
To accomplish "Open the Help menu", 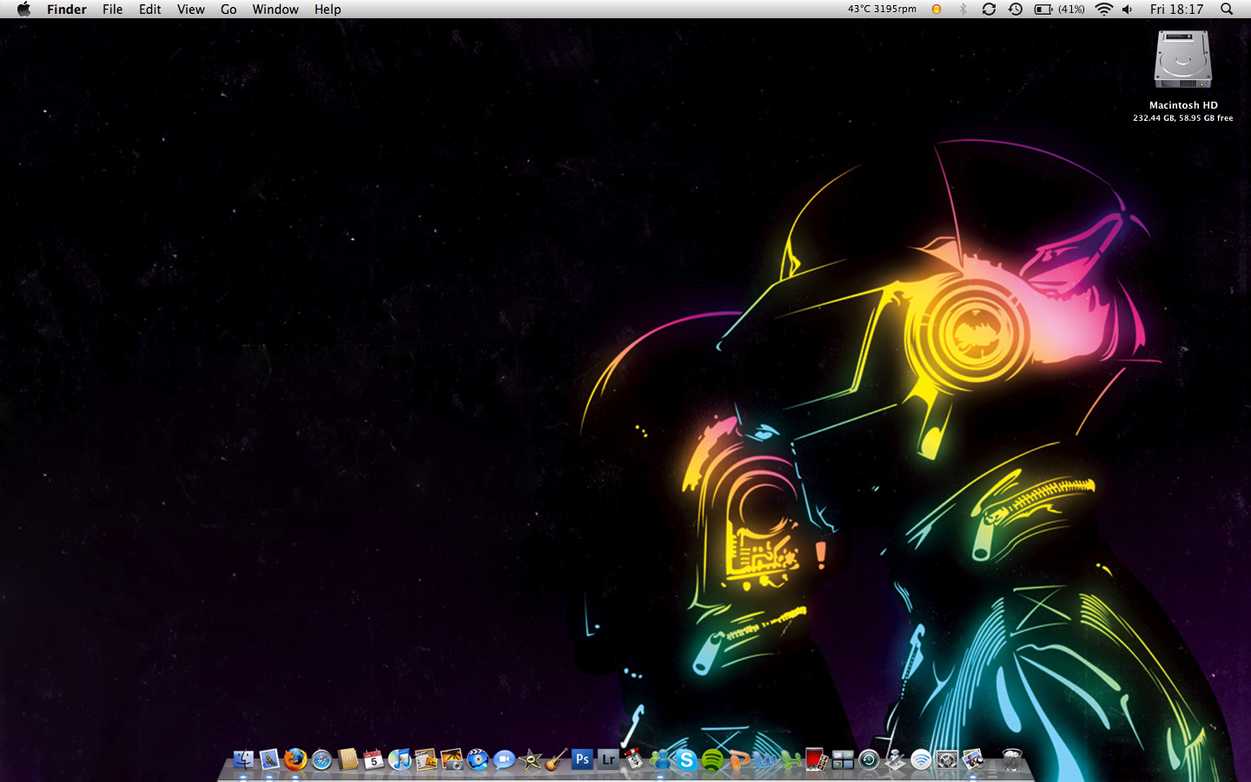I will coord(327,9).
